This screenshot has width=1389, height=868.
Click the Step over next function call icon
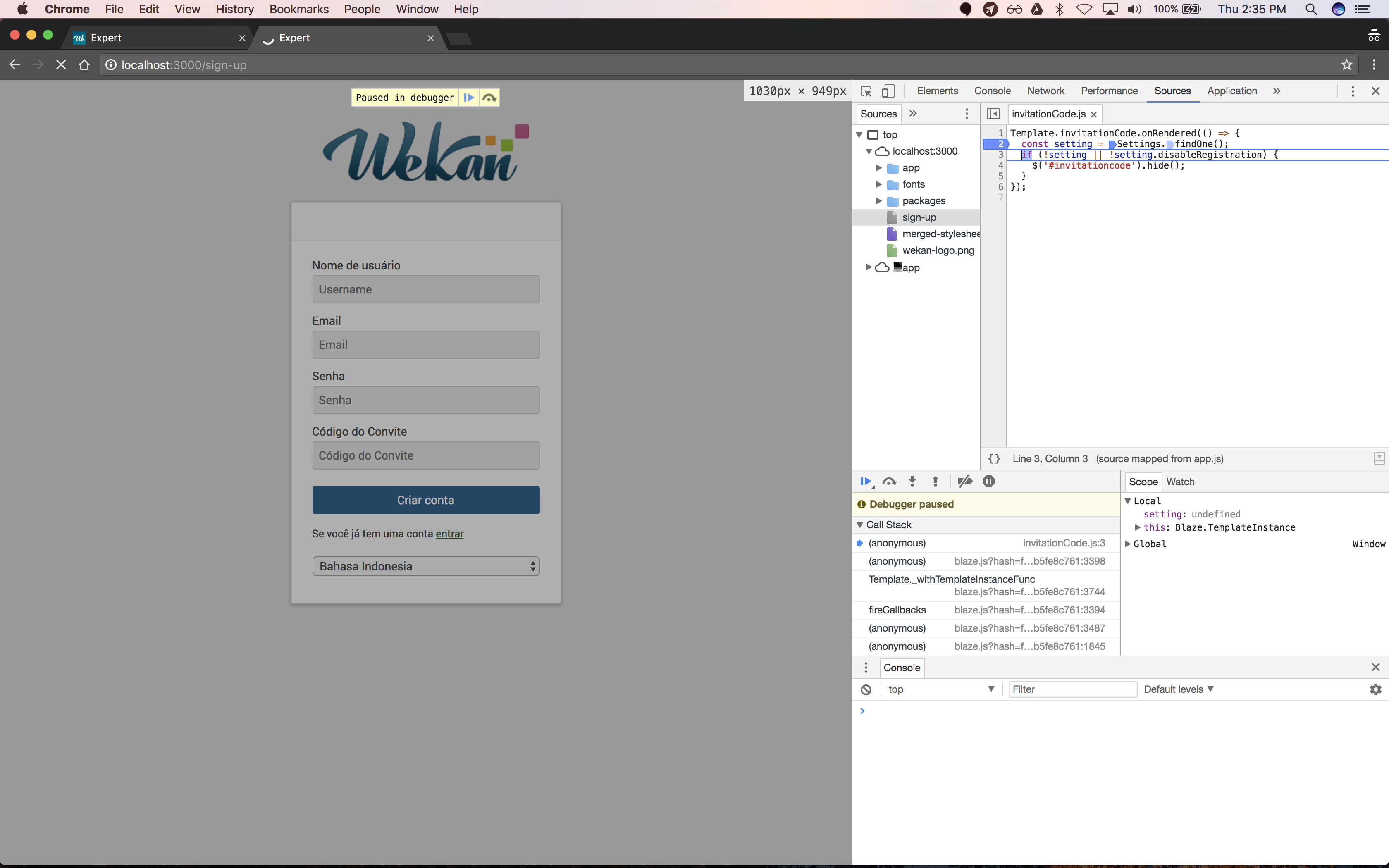coord(889,481)
